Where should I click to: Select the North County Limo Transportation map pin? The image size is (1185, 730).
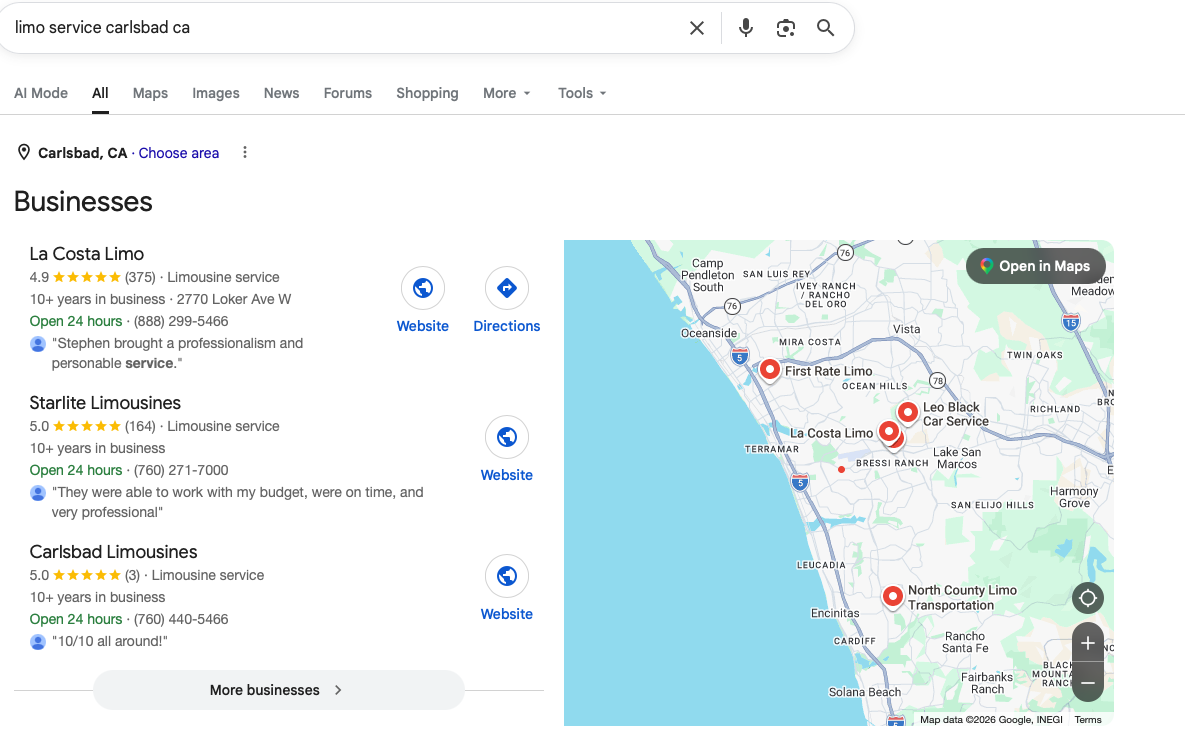(x=893, y=596)
